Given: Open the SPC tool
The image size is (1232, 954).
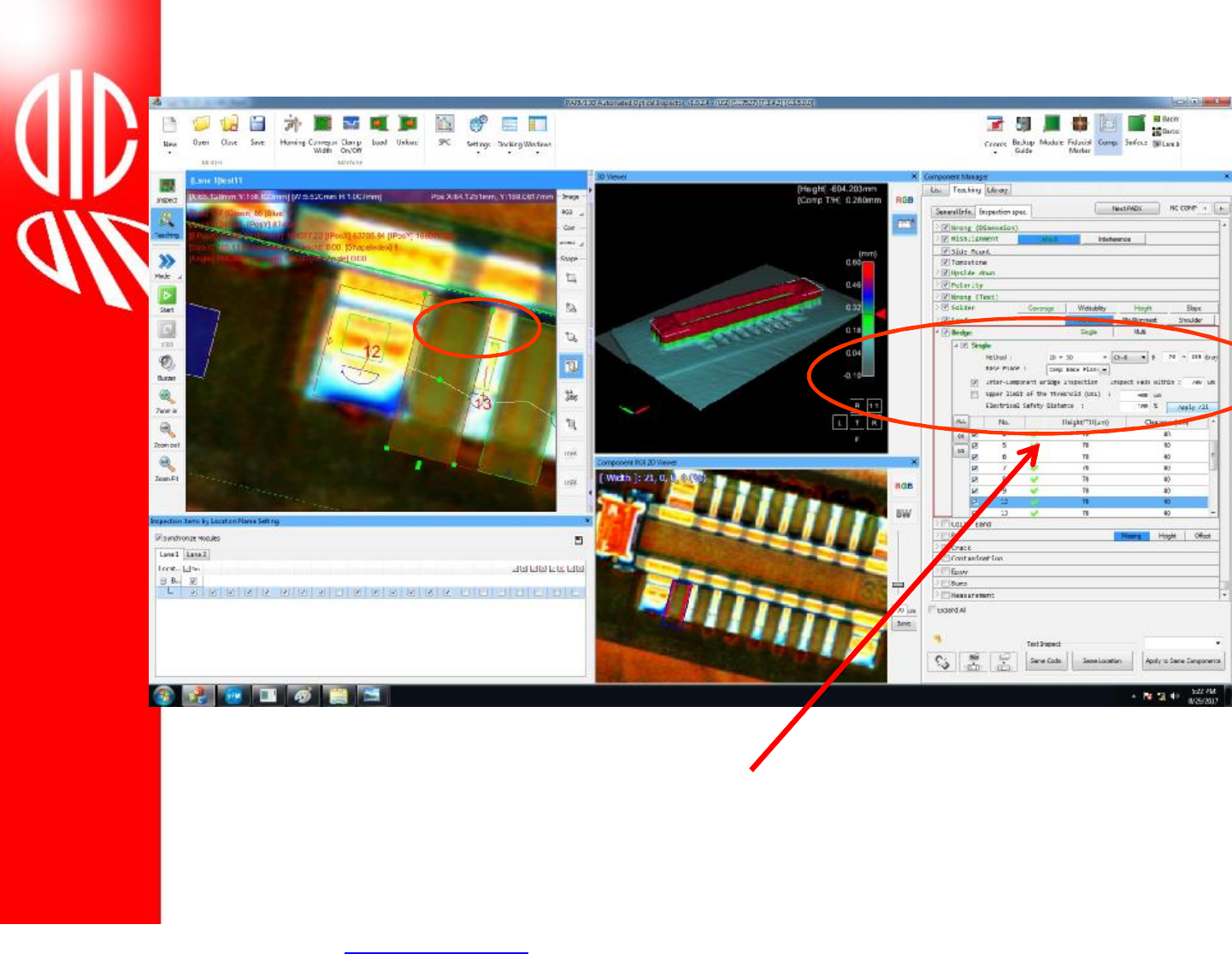Looking at the screenshot, I should pos(445,130).
